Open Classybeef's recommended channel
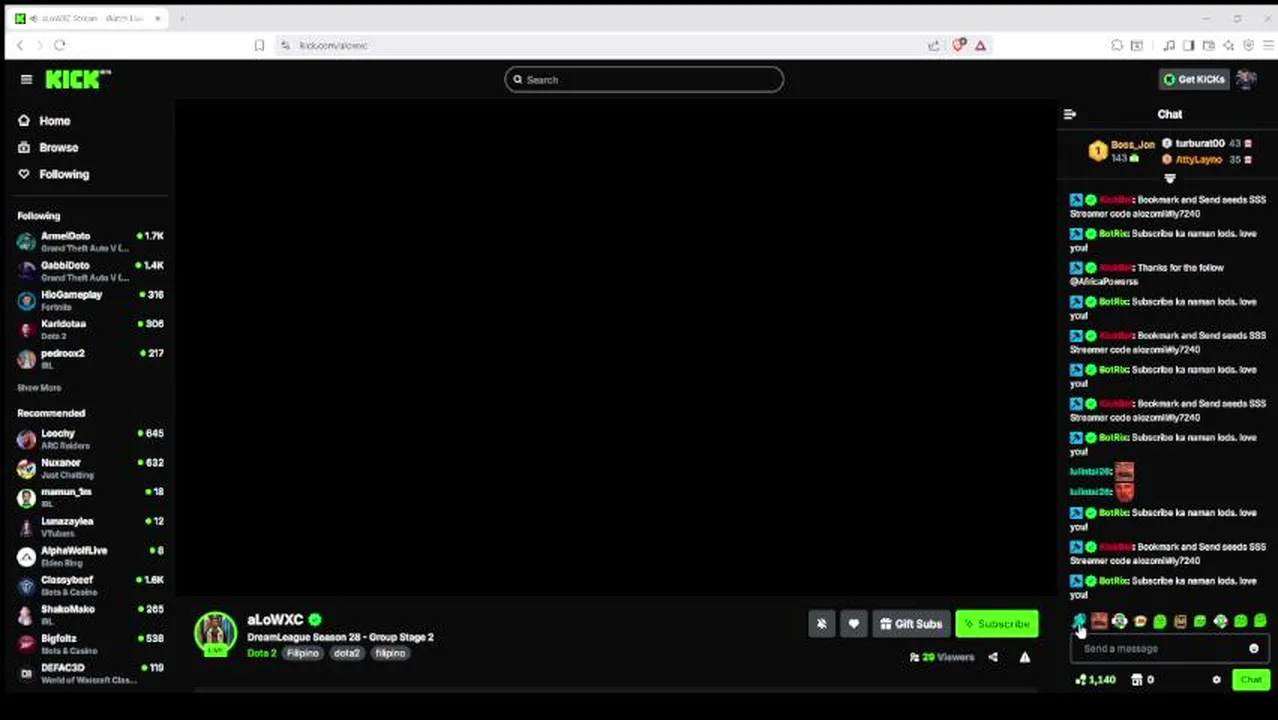Screen dimensions: 1278x720 pyautogui.click(x=90, y=585)
